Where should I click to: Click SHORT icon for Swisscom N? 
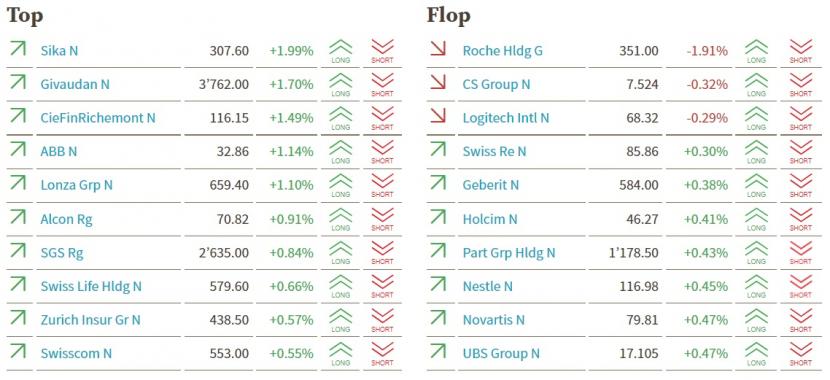(x=382, y=354)
